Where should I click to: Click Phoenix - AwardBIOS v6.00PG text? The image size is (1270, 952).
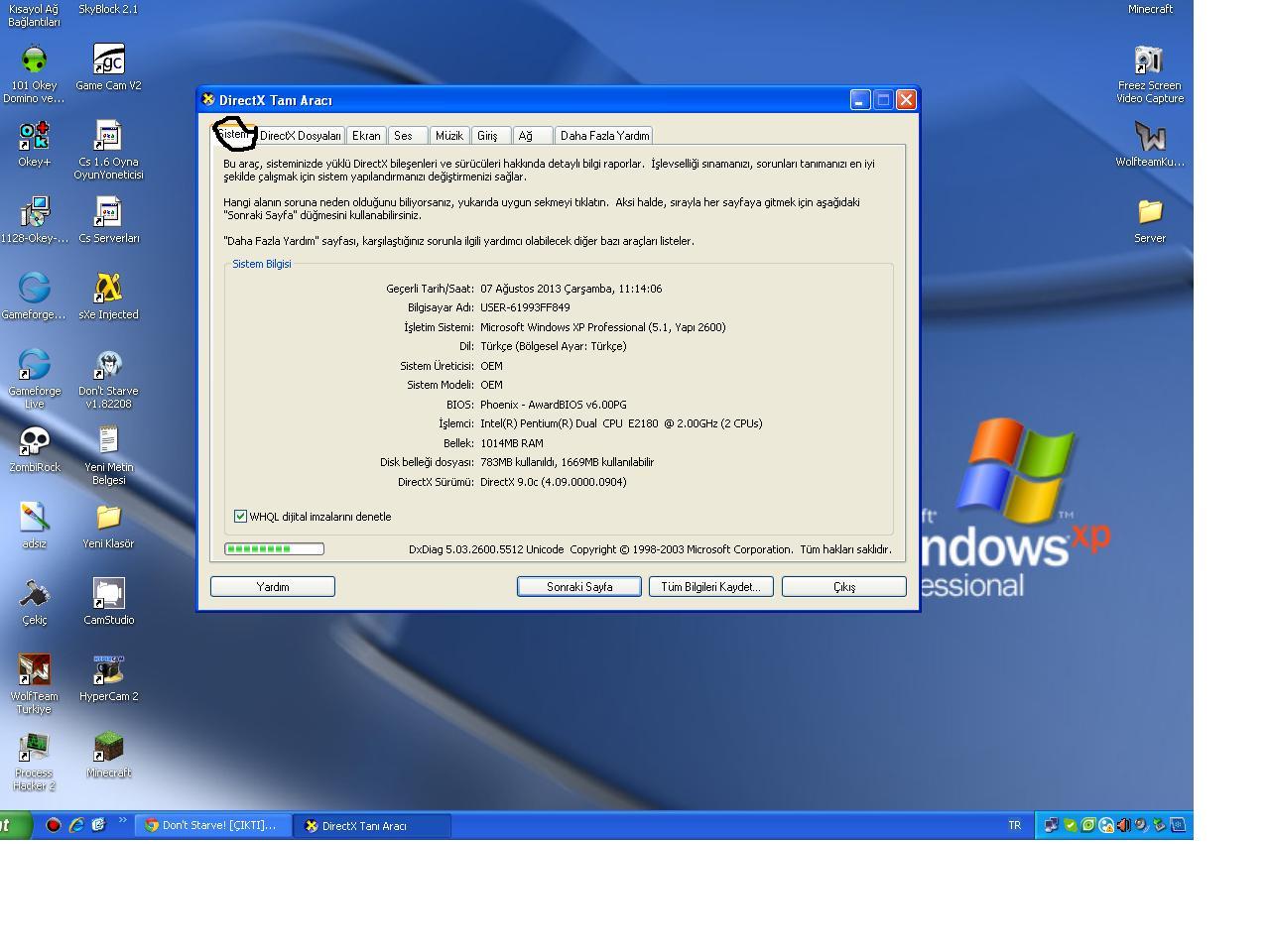[554, 405]
